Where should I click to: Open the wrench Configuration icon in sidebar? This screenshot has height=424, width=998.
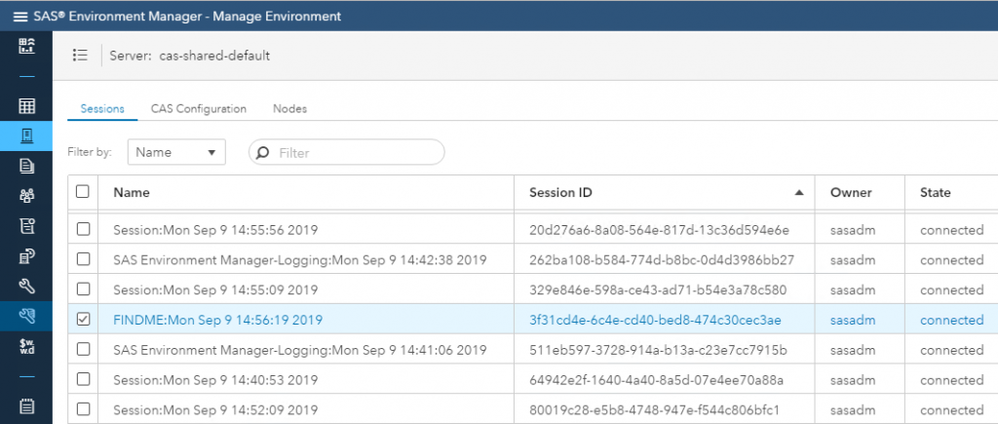coord(27,286)
